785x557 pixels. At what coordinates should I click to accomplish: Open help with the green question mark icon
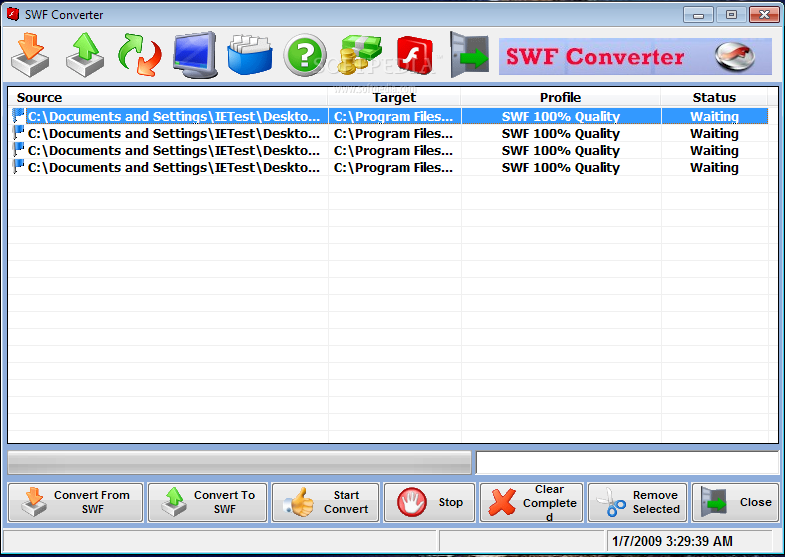click(304, 55)
